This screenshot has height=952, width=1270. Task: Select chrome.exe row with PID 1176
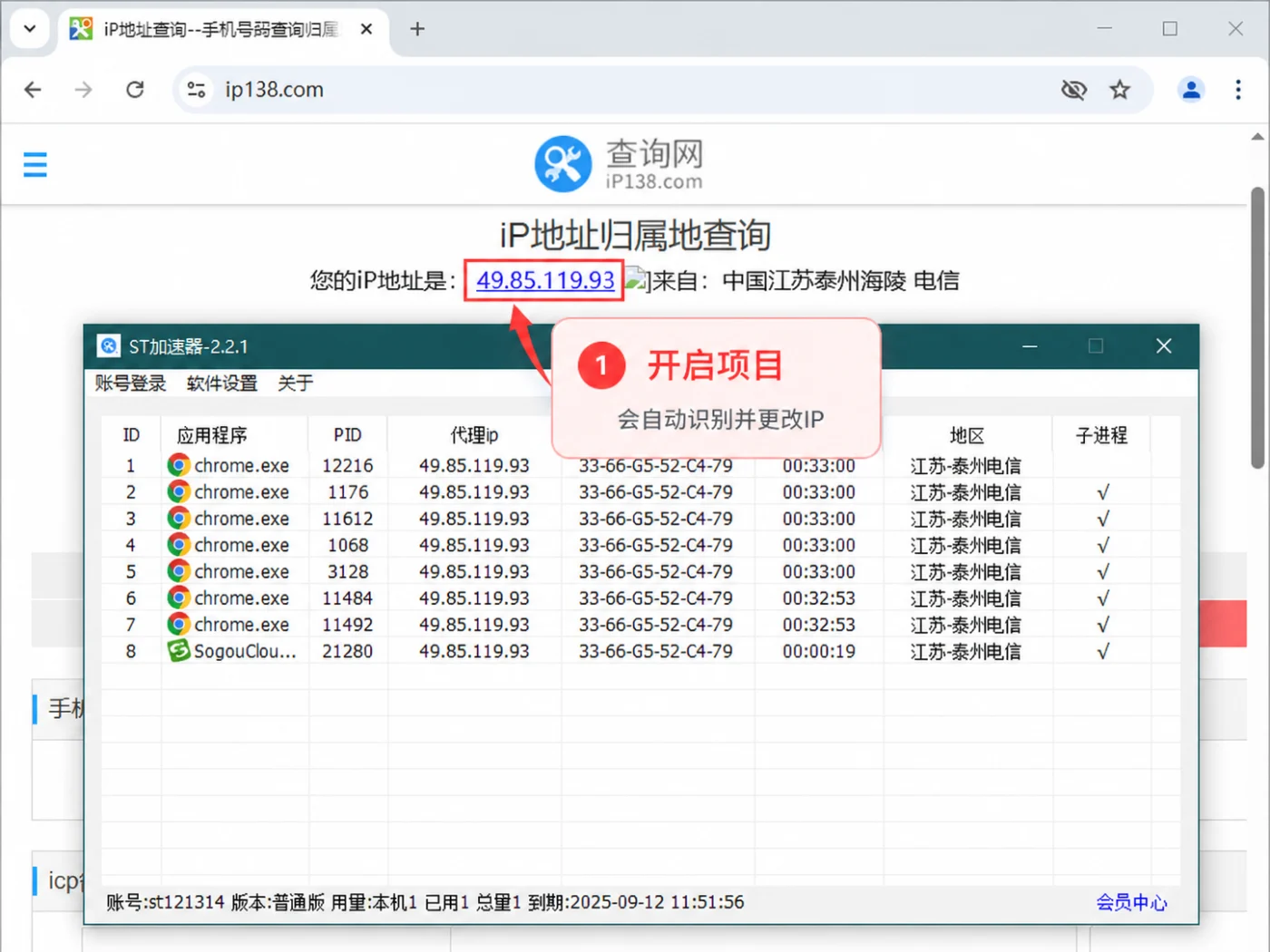[x=640, y=492]
